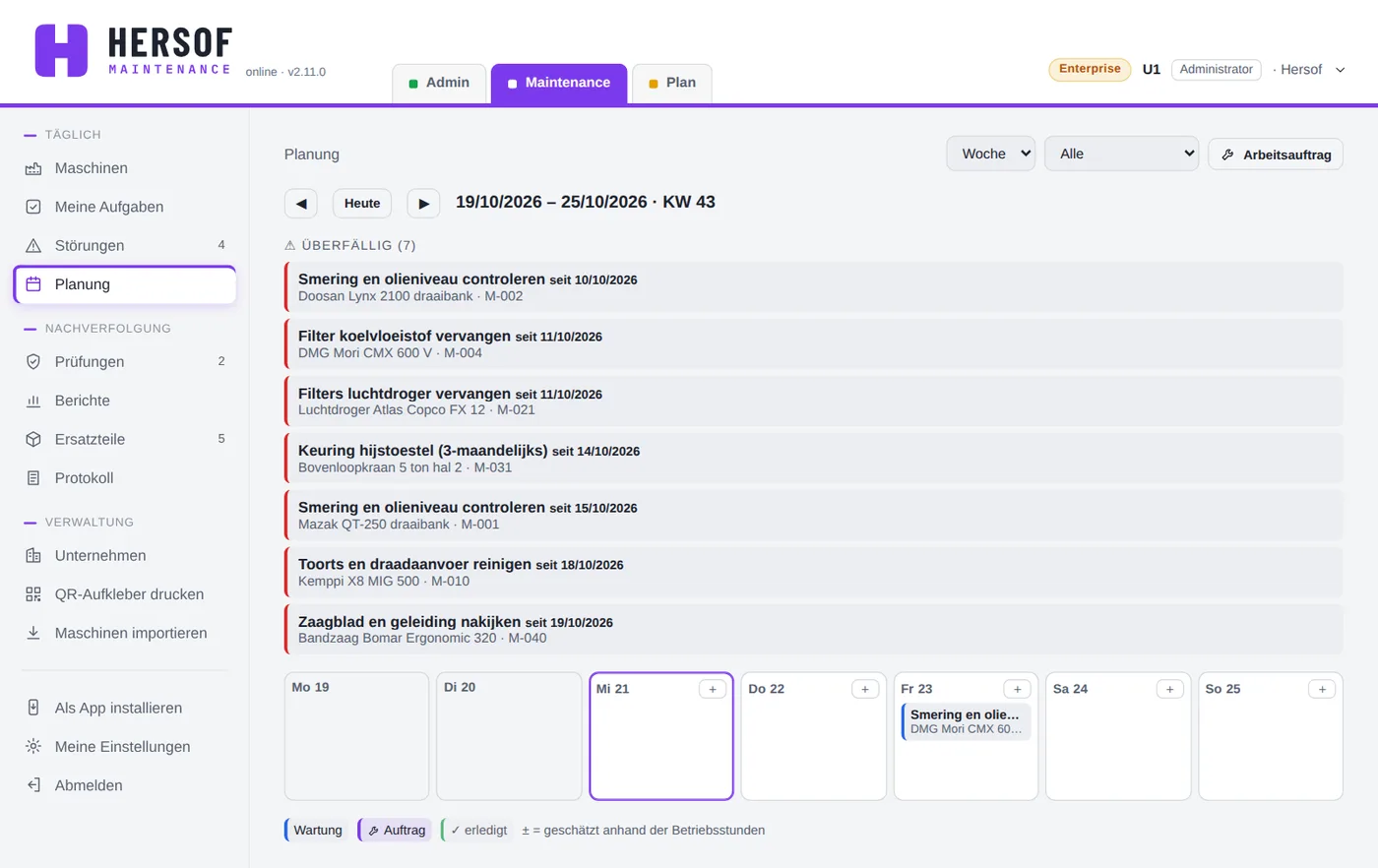The width and height of the screenshot is (1378, 868).
Task: Click the Prüfungen shield icon
Action: (33, 362)
